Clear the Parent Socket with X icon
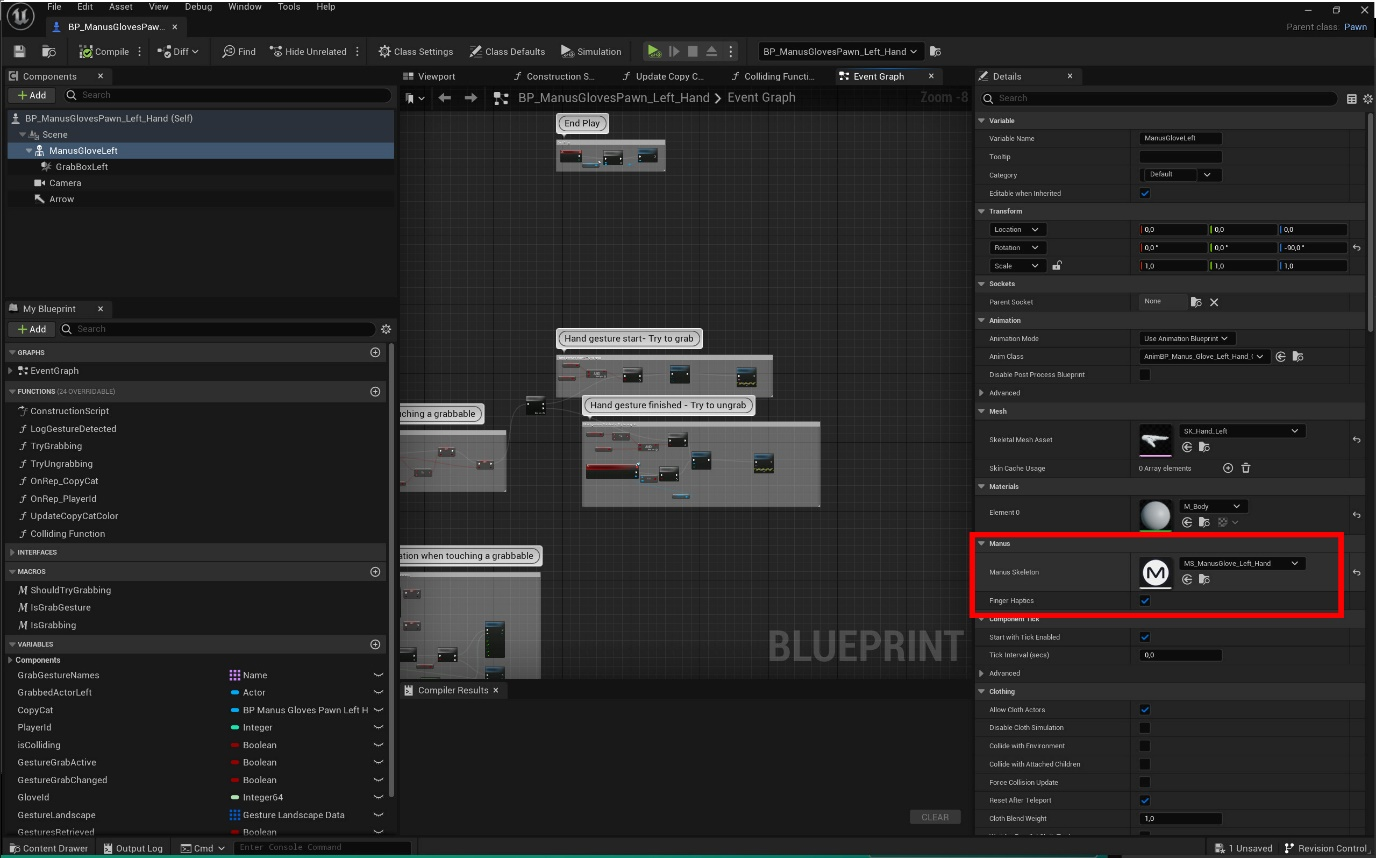Image resolution: width=1376 pixels, height=858 pixels. point(1214,302)
